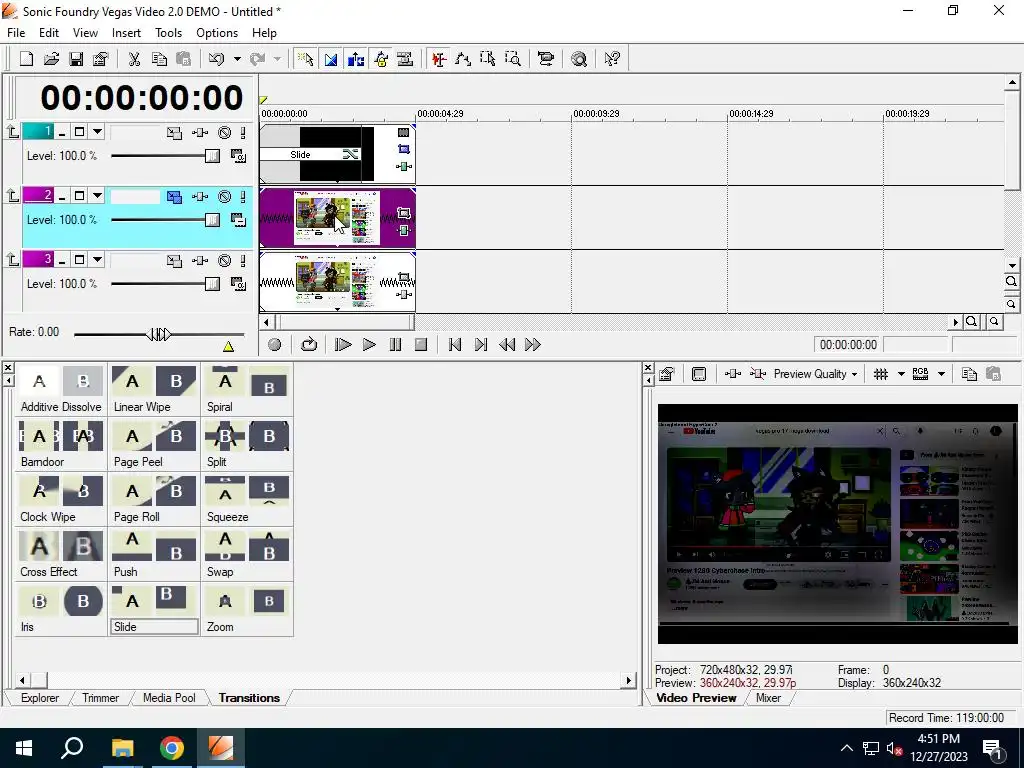Open a project using the folder icon
This screenshot has width=1024, height=768.
(x=51, y=59)
